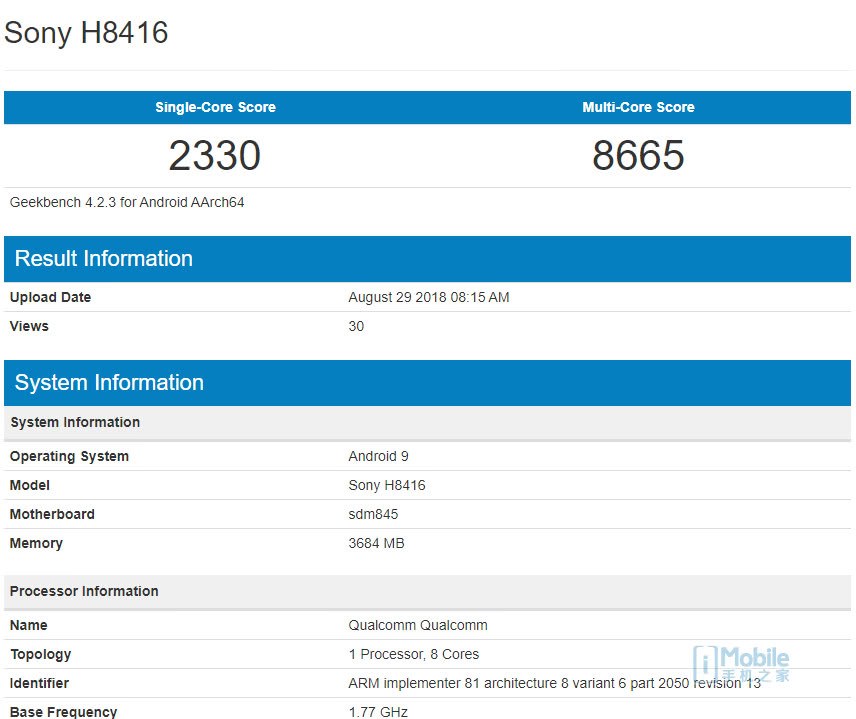Click the Upload Date row label
Image resolution: width=856 pixels, height=719 pixels.
click(x=50, y=297)
